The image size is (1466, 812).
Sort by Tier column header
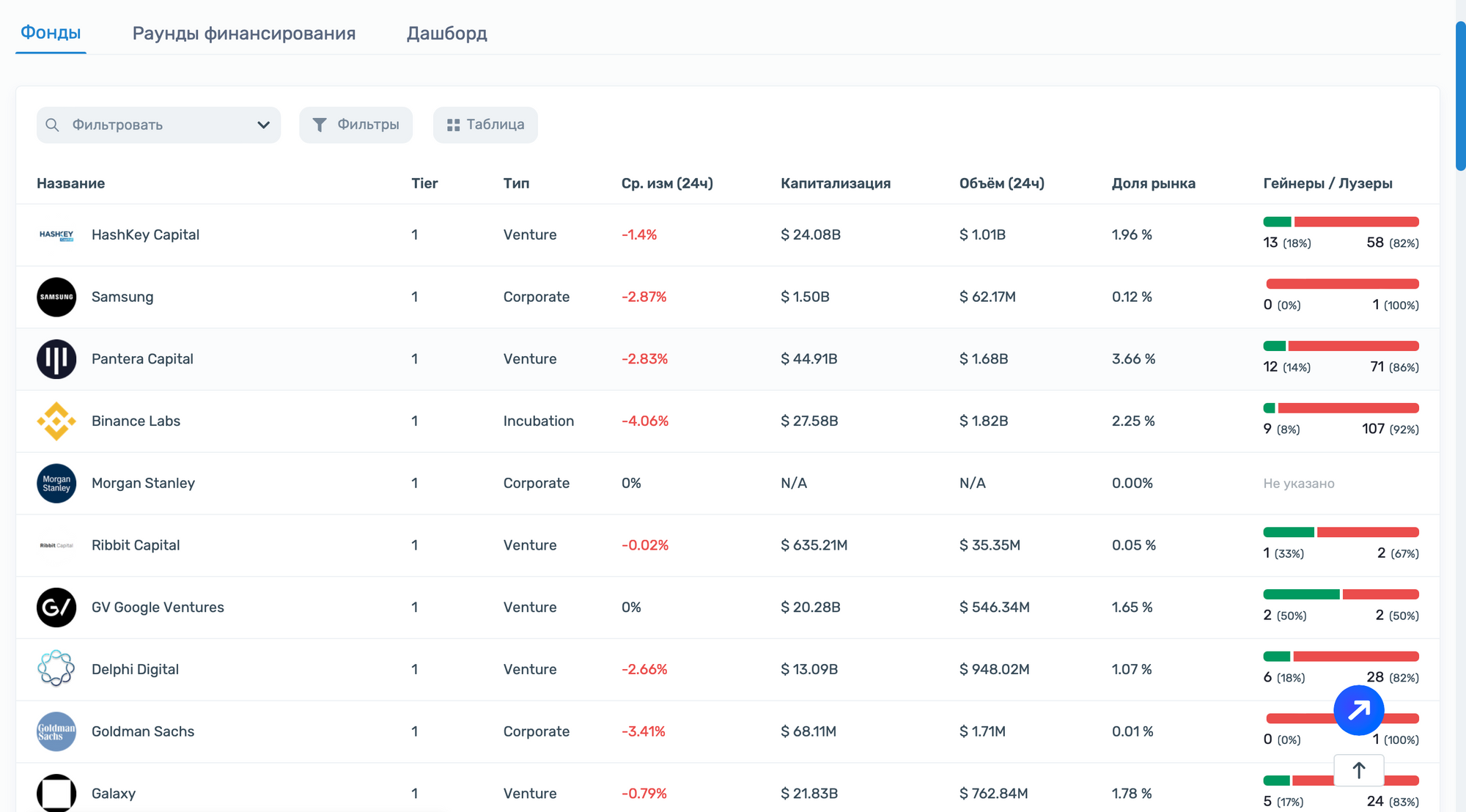[424, 183]
